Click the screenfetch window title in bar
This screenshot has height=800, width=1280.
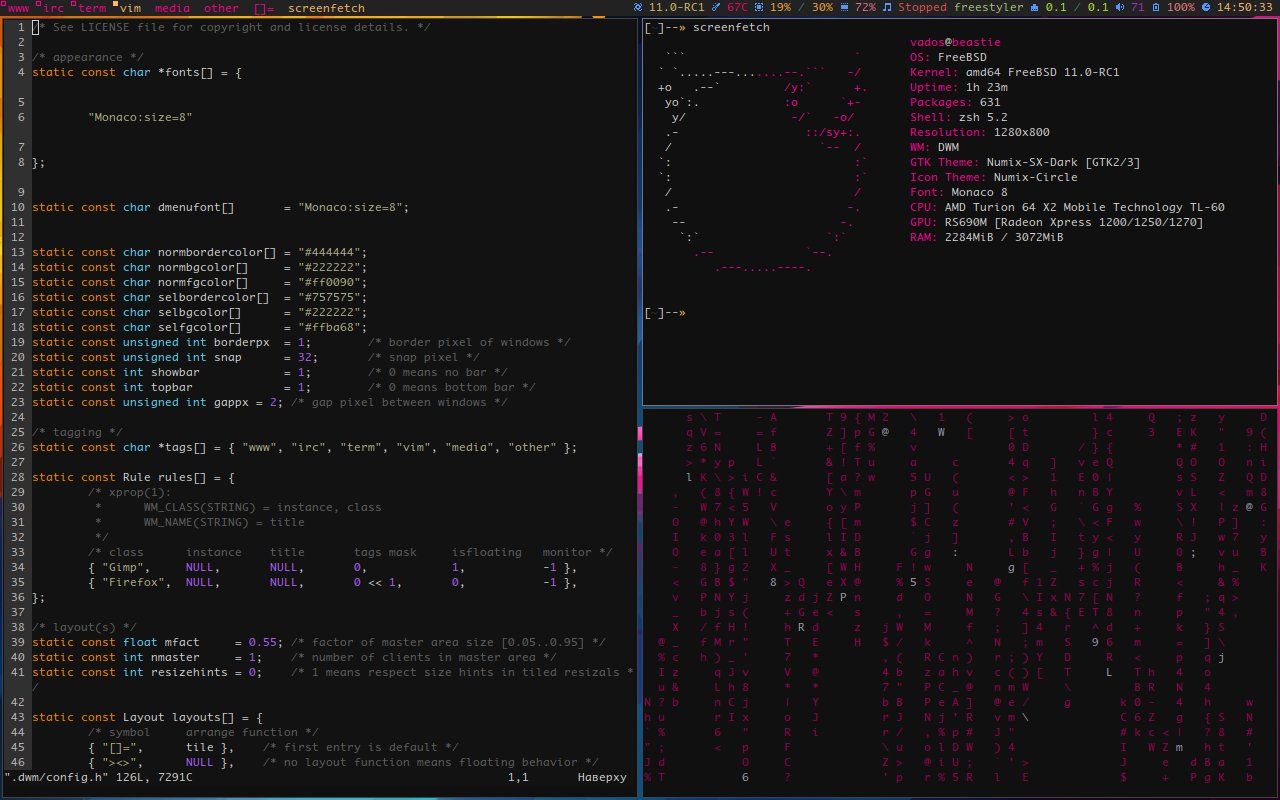click(326, 7)
